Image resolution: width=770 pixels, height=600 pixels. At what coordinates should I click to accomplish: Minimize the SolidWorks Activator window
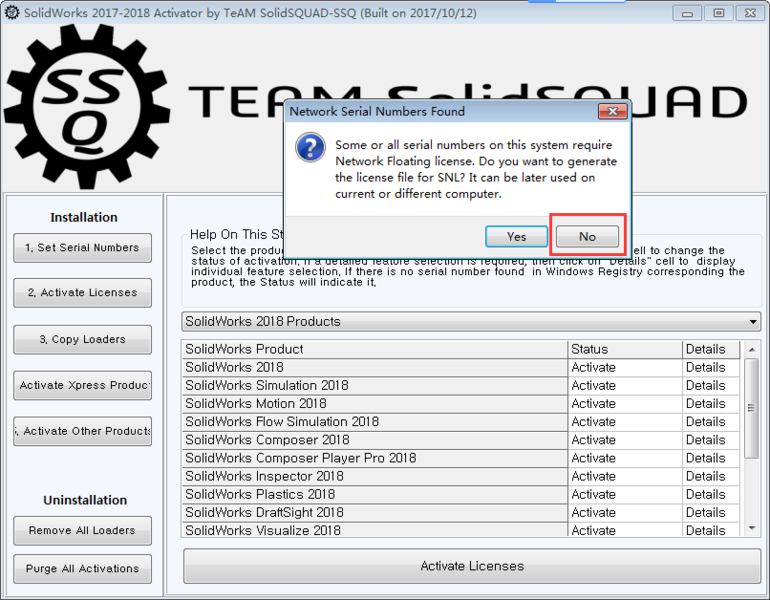pos(687,13)
